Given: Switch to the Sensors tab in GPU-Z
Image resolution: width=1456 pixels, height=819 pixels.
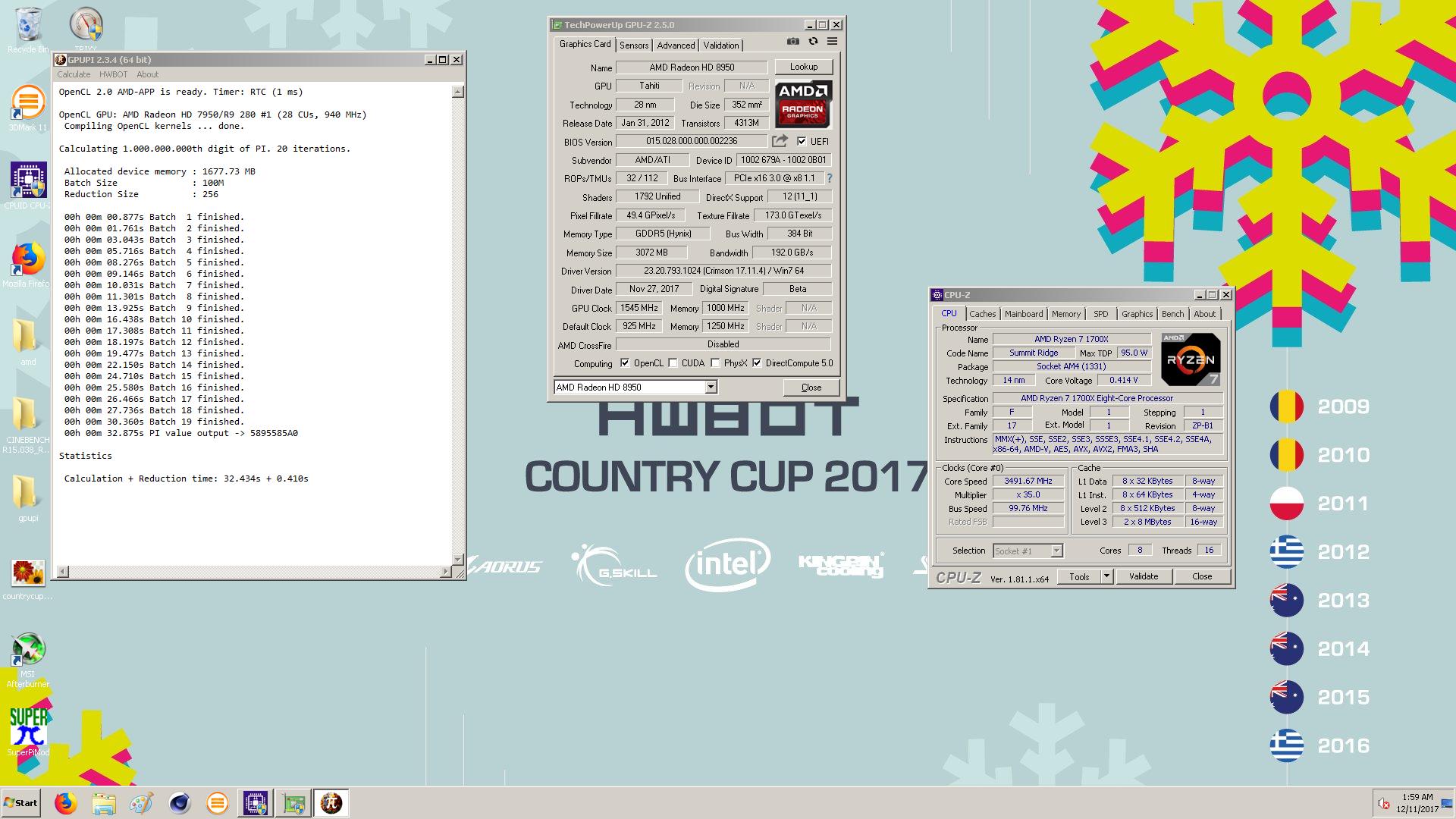Looking at the screenshot, I should 634,45.
